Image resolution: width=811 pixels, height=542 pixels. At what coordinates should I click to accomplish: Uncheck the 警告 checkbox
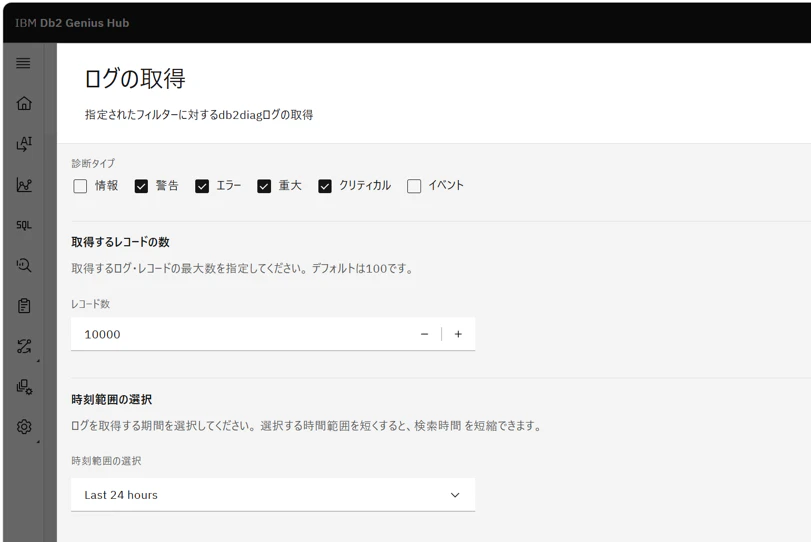(141, 186)
